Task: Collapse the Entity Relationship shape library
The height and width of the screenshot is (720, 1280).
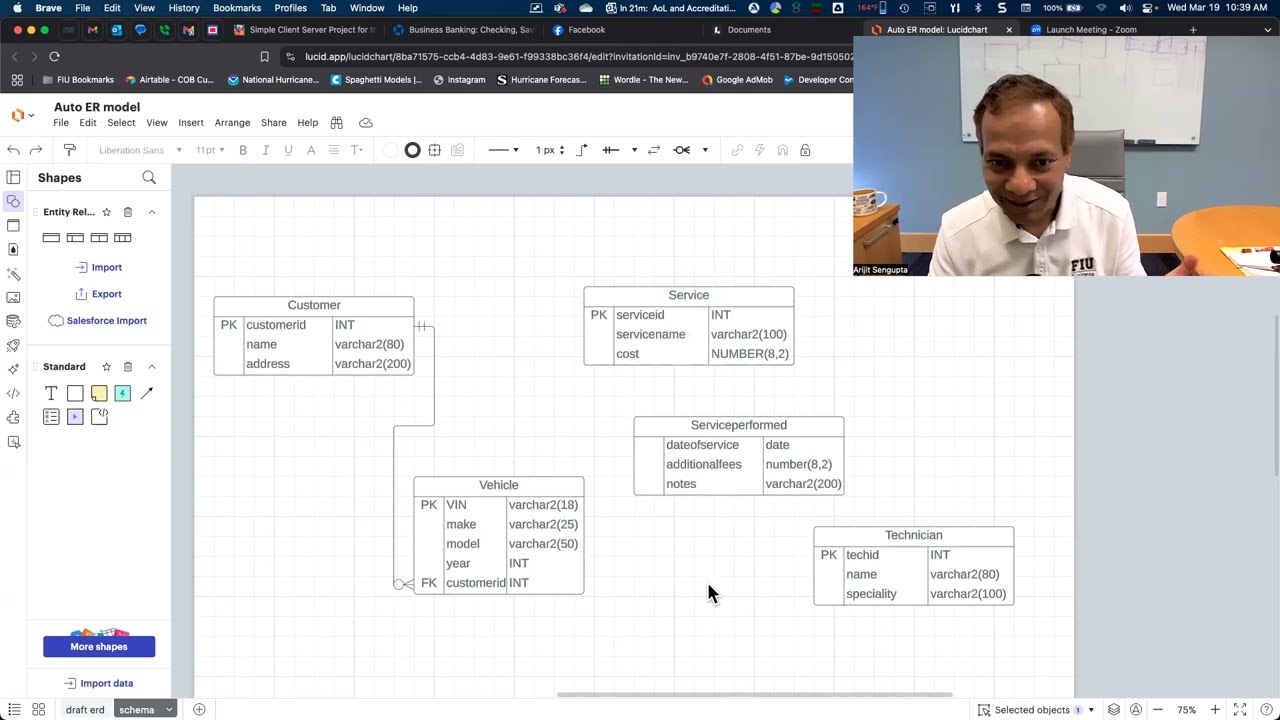Action: tap(152, 212)
